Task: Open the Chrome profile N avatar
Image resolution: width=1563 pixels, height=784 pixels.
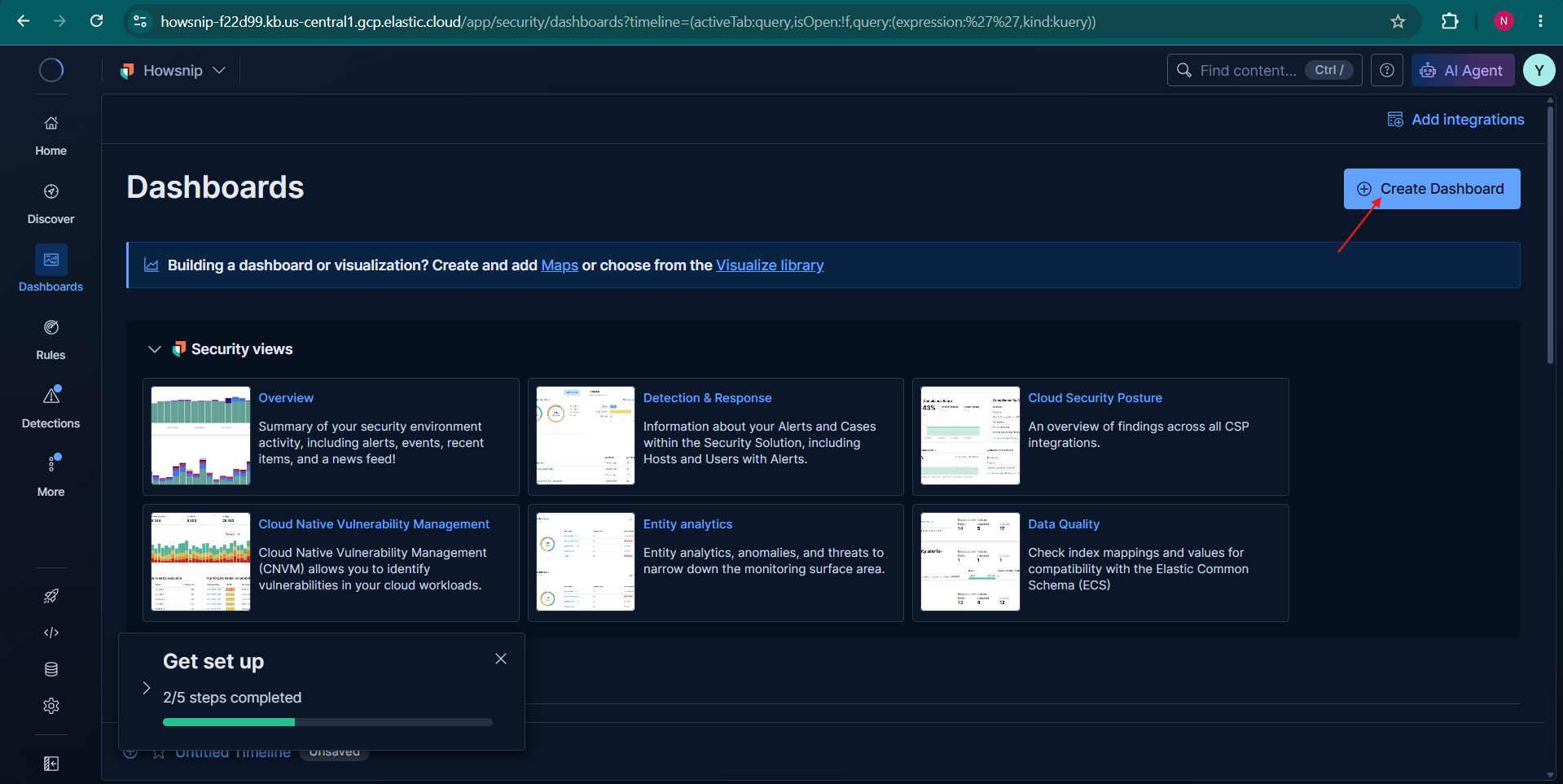Action: [x=1504, y=21]
